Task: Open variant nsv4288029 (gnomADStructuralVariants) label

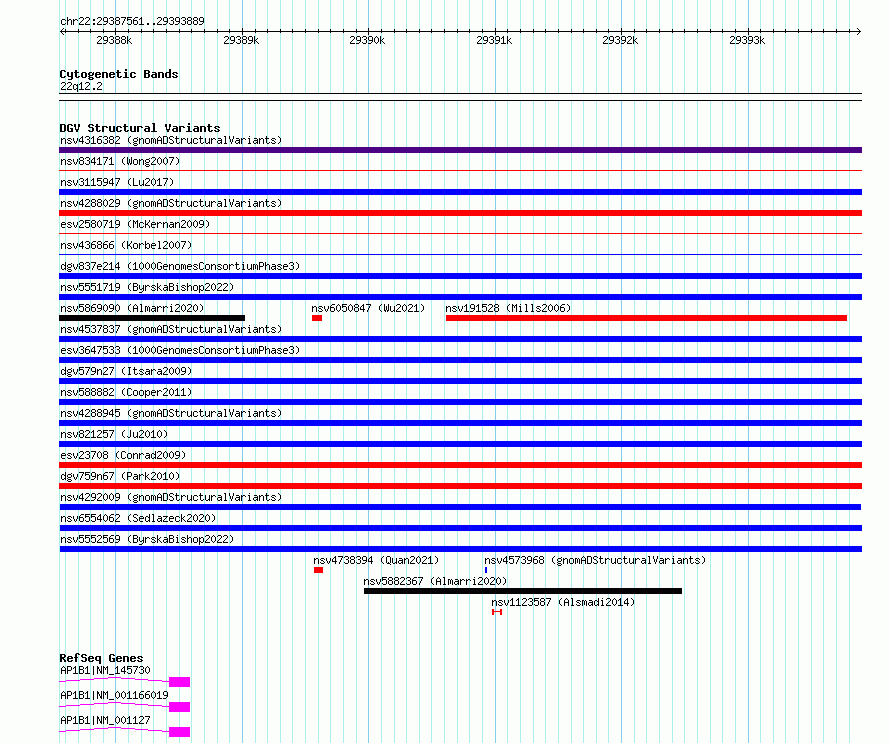Action: [171, 203]
